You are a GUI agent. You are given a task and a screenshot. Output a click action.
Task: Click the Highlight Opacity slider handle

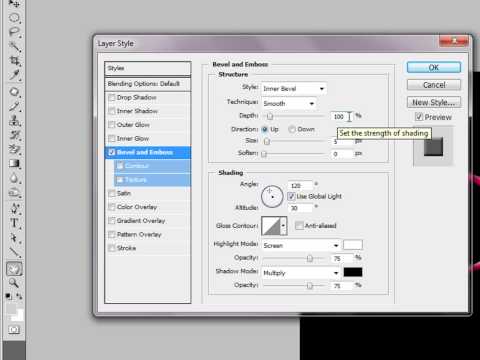click(310, 258)
